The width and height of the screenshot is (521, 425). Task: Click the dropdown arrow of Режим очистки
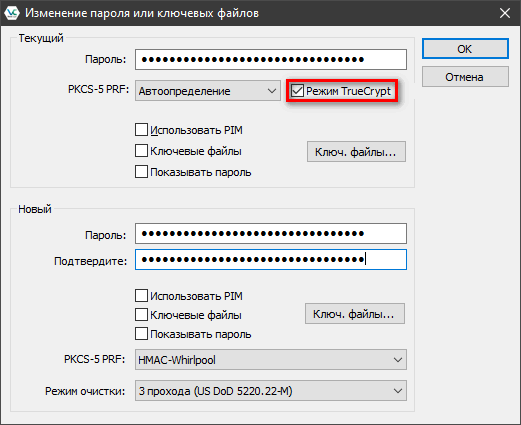[398, 391]
